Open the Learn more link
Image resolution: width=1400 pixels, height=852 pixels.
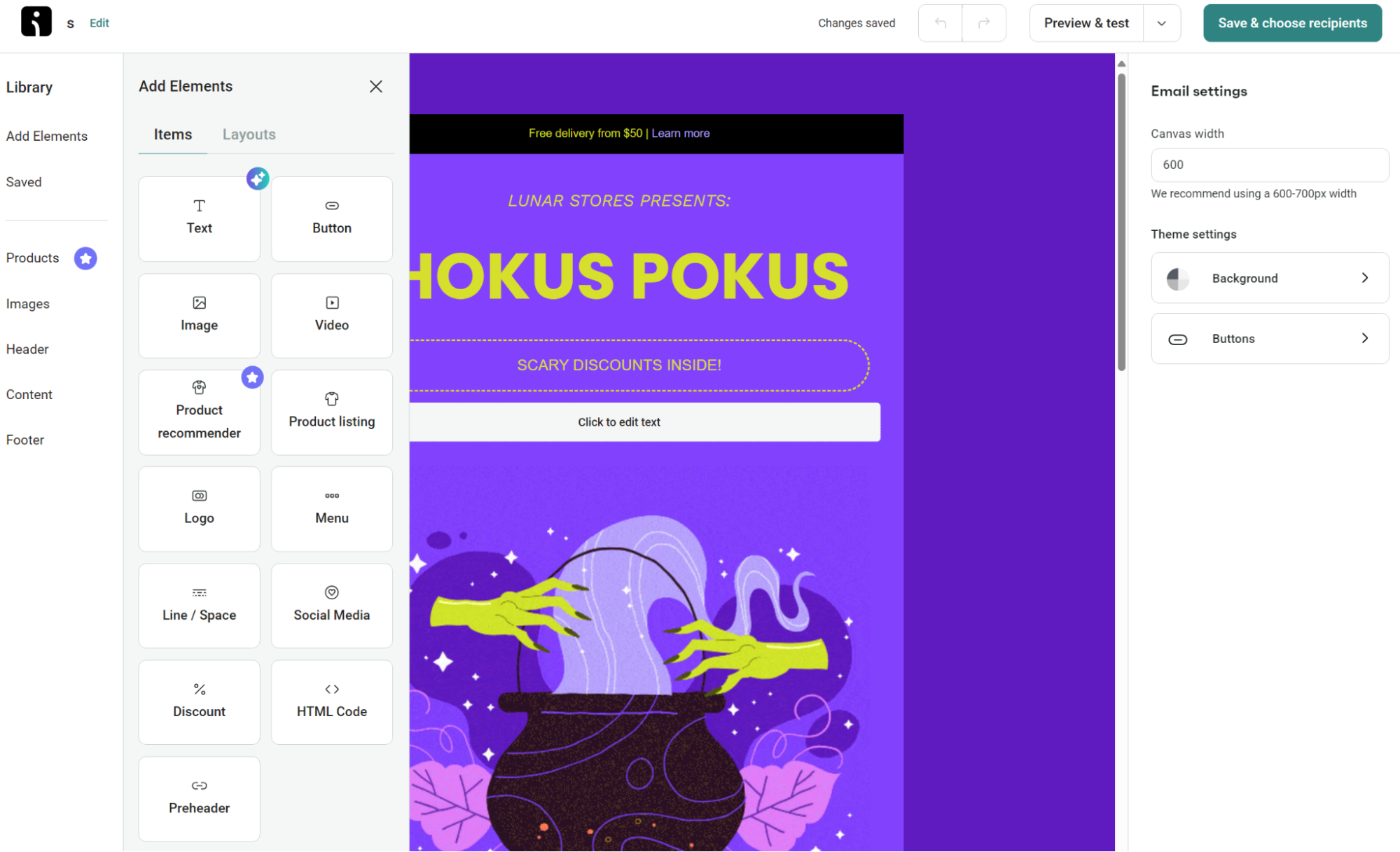pyautogui.click(x=680, y=133)
